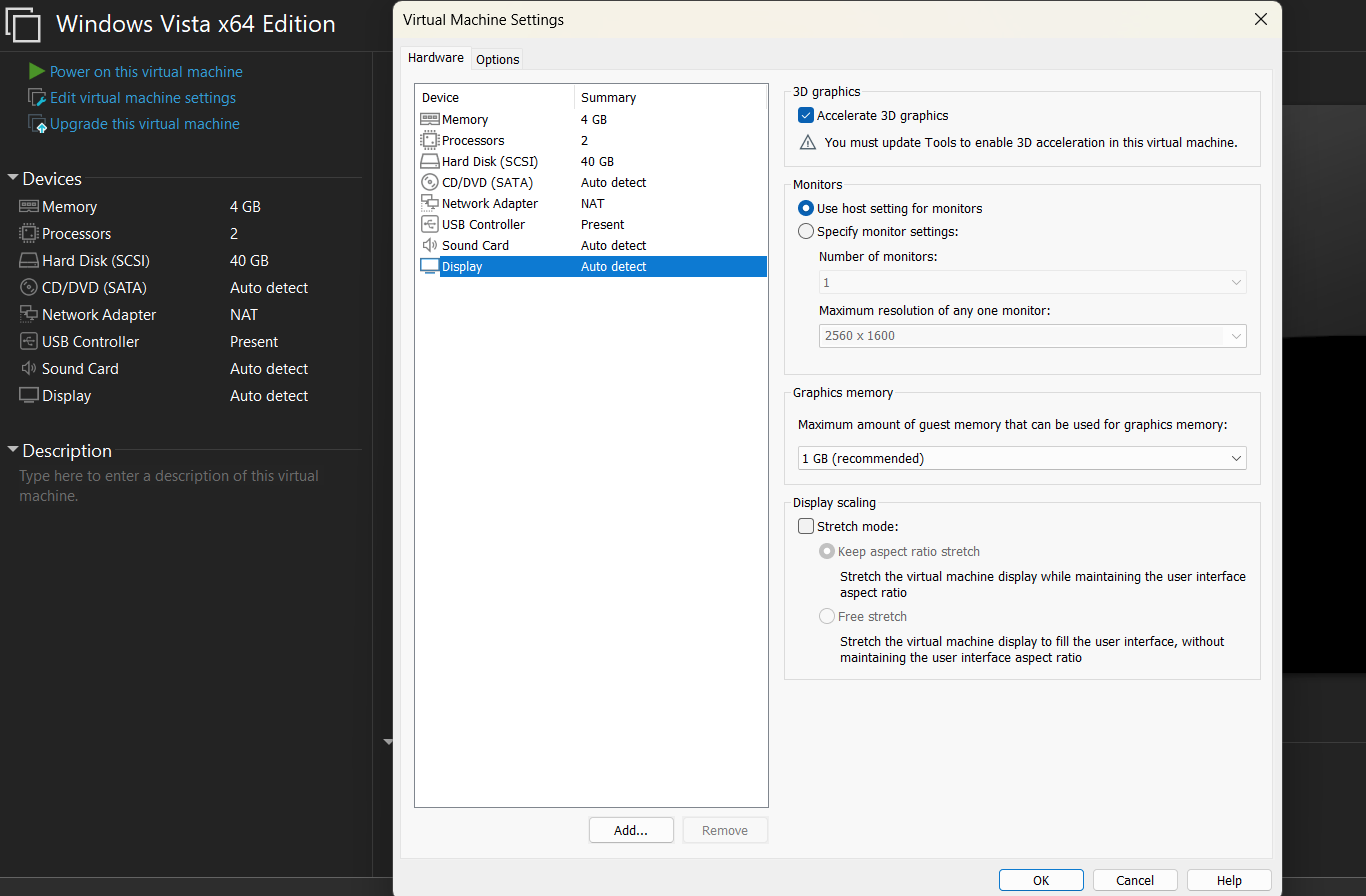
Task: Click USB Controller icon in main window Devices panel
Action: pos(29,341)
